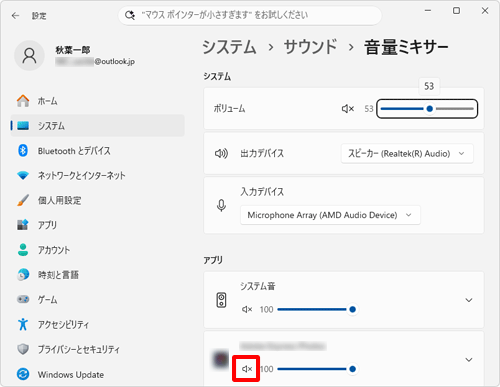Open the 出力デバイス speaker dropdown

point(407,153)
